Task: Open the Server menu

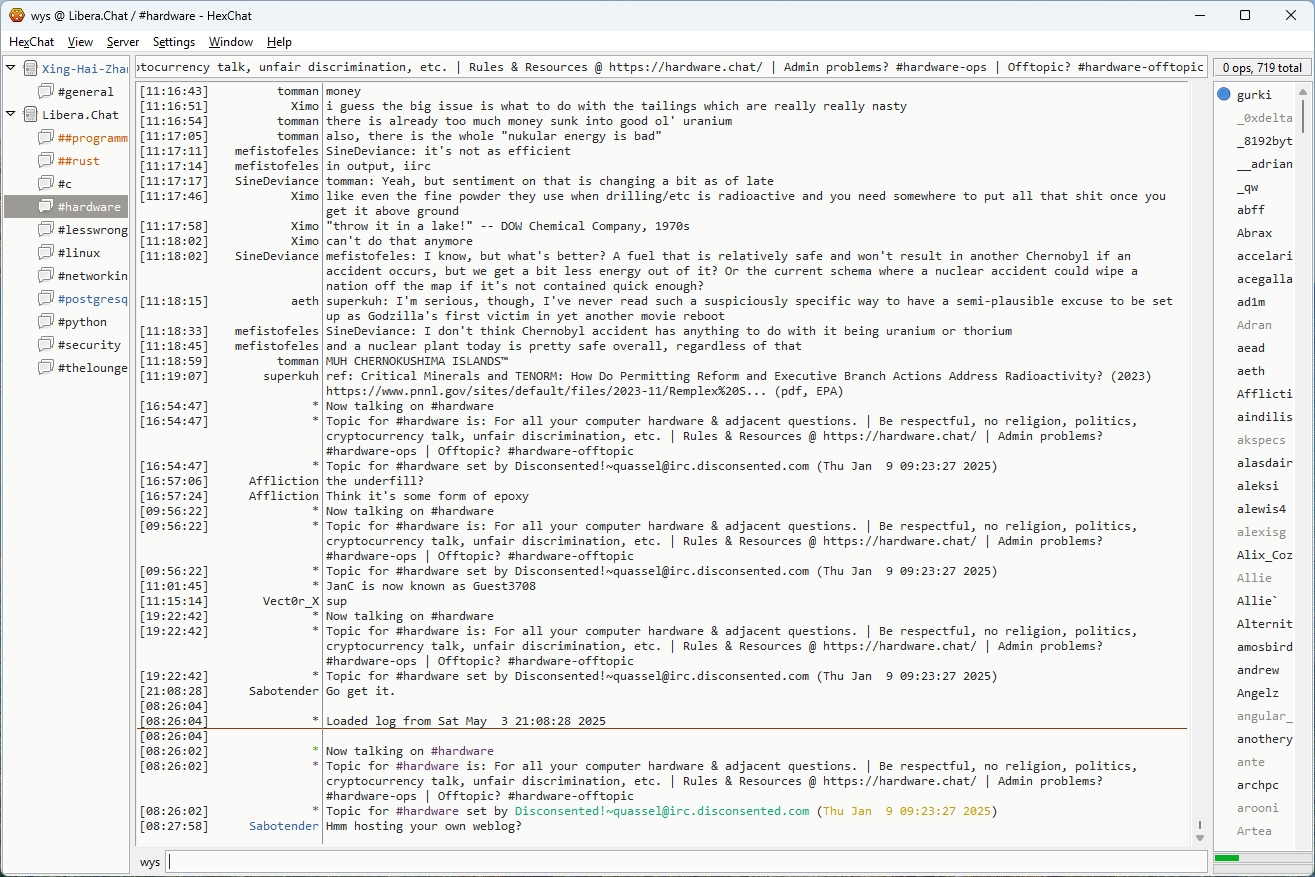Action: point(123,42)
